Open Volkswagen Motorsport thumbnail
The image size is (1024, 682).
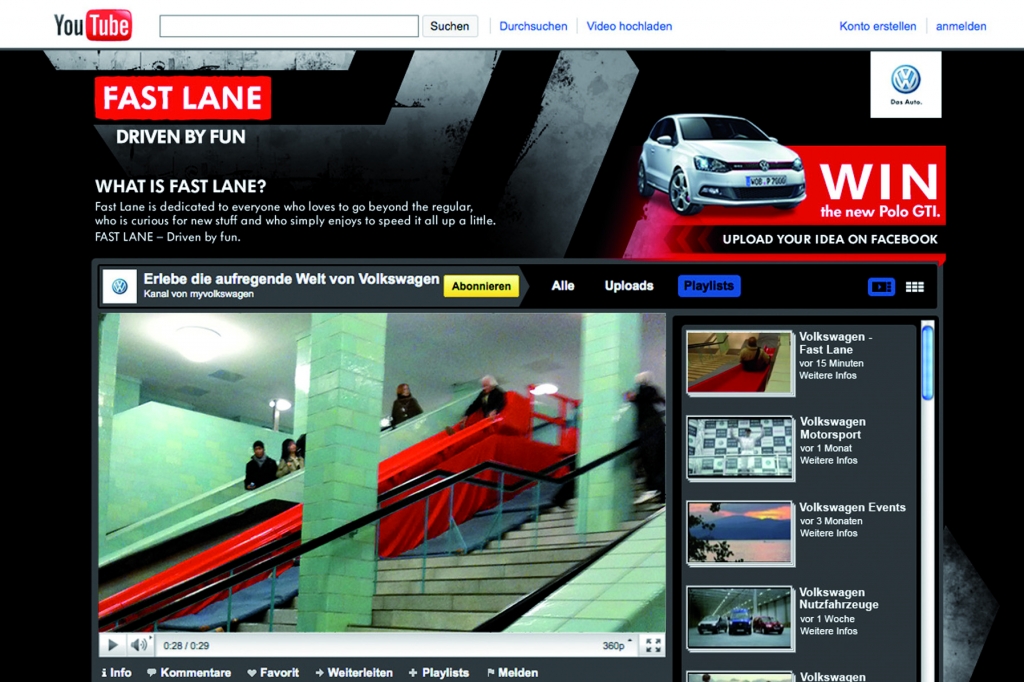pos(739,447)
